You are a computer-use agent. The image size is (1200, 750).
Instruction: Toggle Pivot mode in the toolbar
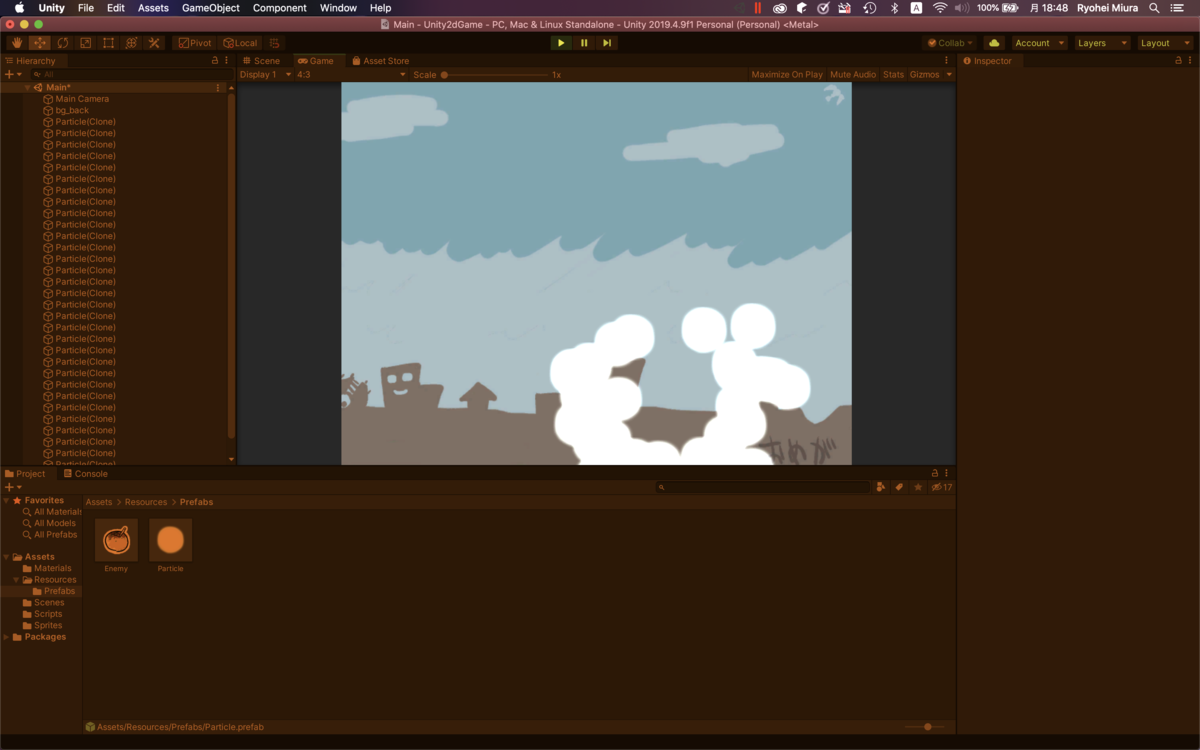point(194,42)
